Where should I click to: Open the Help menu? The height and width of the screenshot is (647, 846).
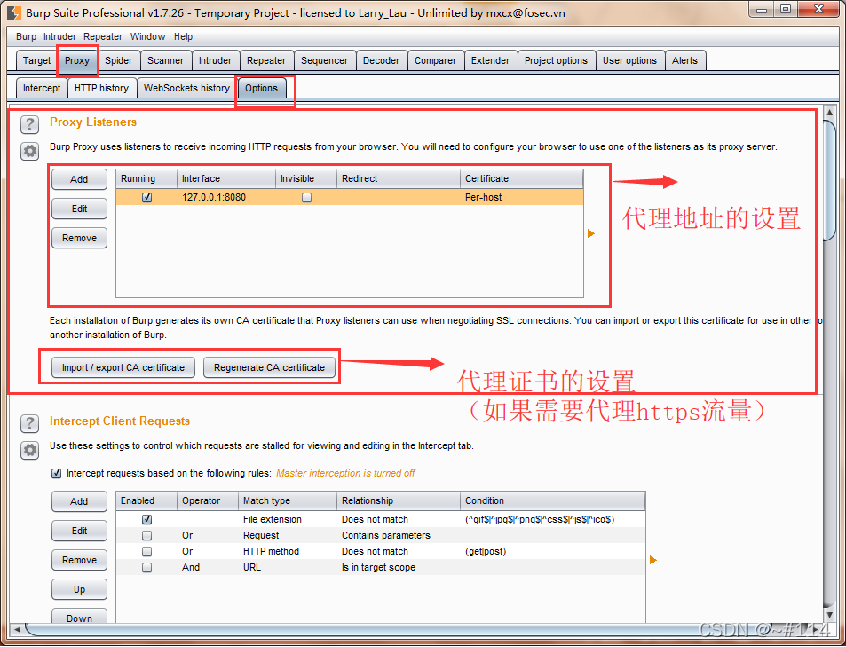[x=183, y=37]
